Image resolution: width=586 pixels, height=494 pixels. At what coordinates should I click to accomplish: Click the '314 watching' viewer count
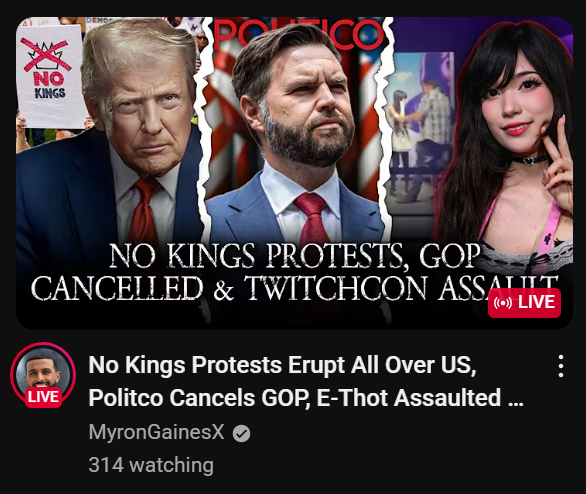pyautogui.click(x=151, y=465)
